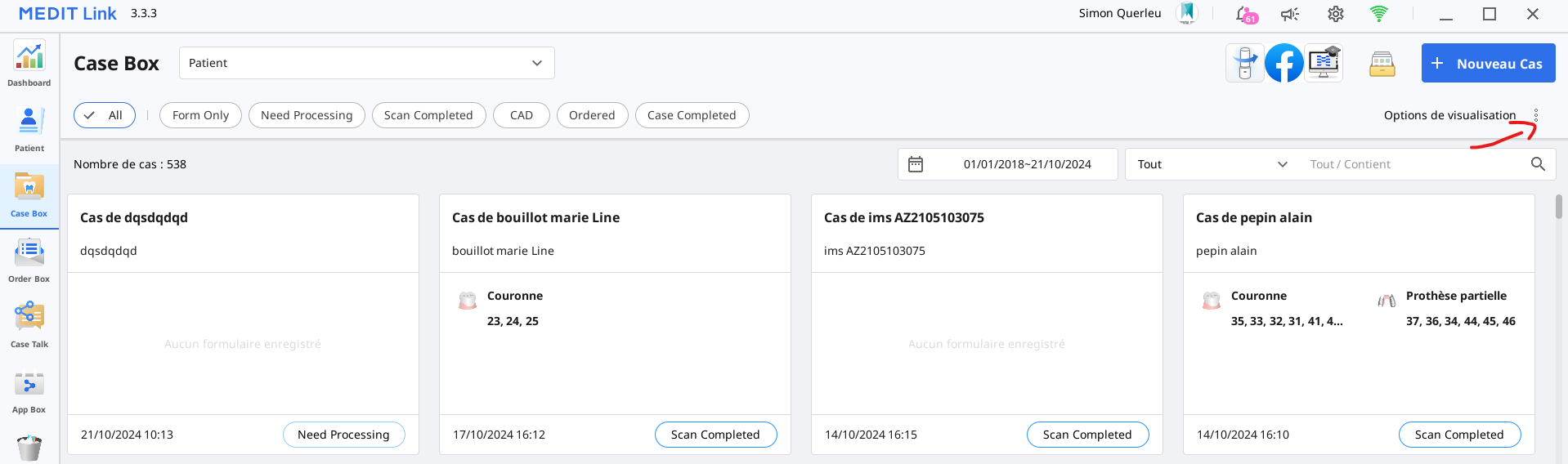Screen dimensions: 1568x464
Task: Filter cases by Need Processing
Action: pos(307,115)
